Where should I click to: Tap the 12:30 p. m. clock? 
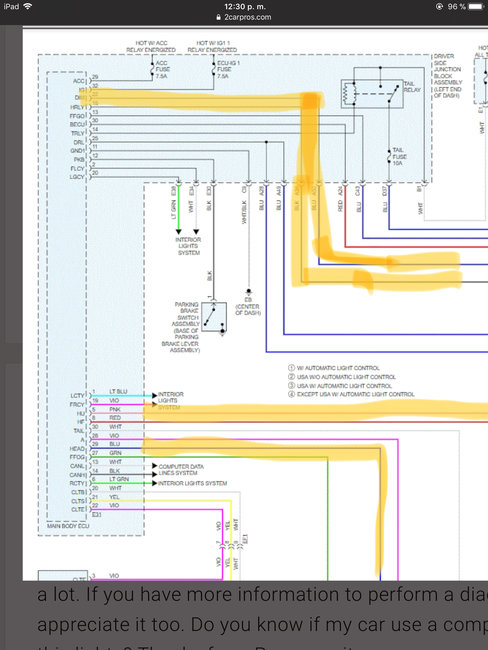(245, 6)
